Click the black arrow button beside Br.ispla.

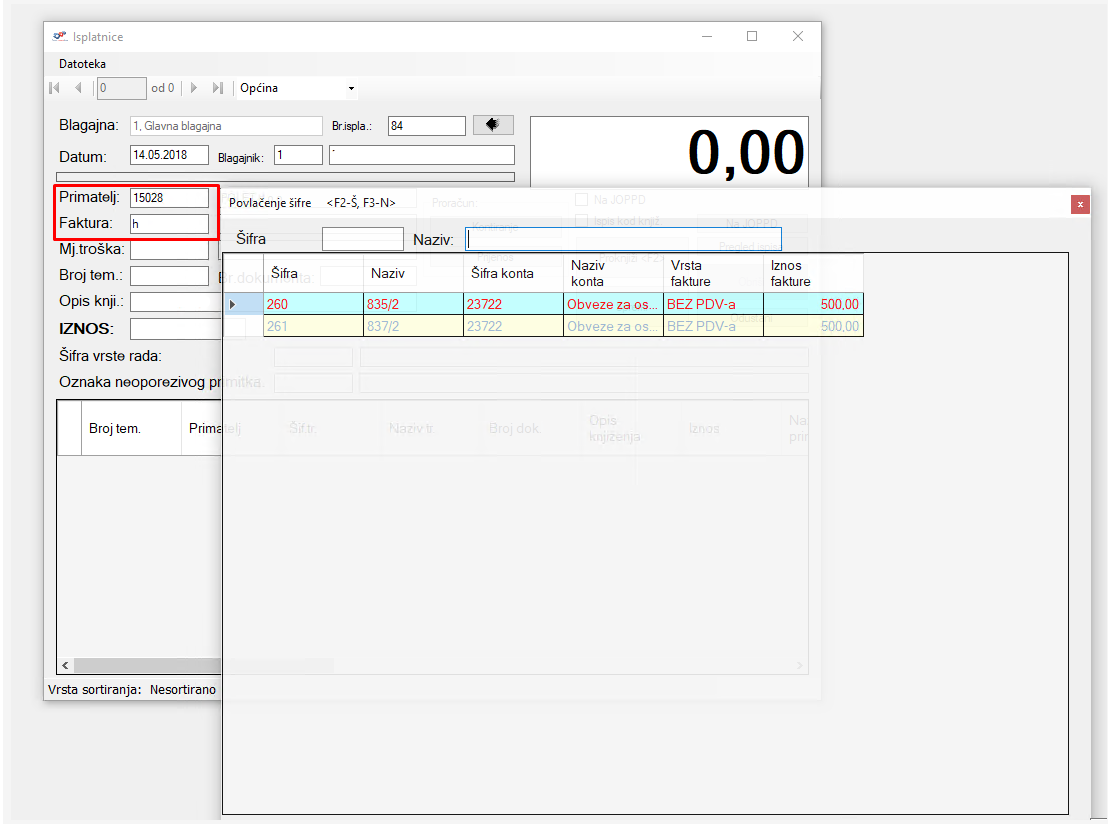point(492,125)
